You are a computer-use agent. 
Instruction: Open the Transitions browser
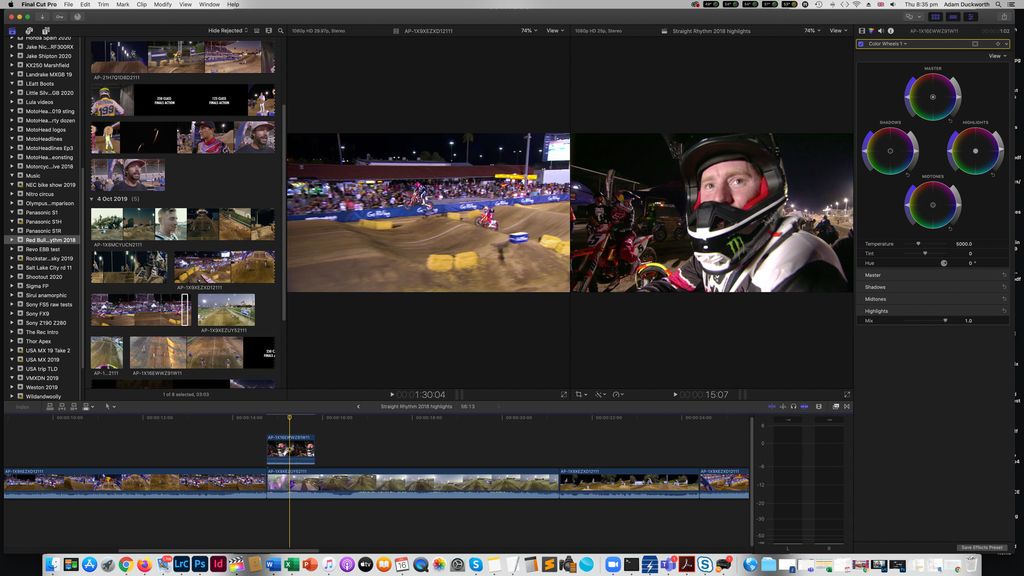point(847,406)
